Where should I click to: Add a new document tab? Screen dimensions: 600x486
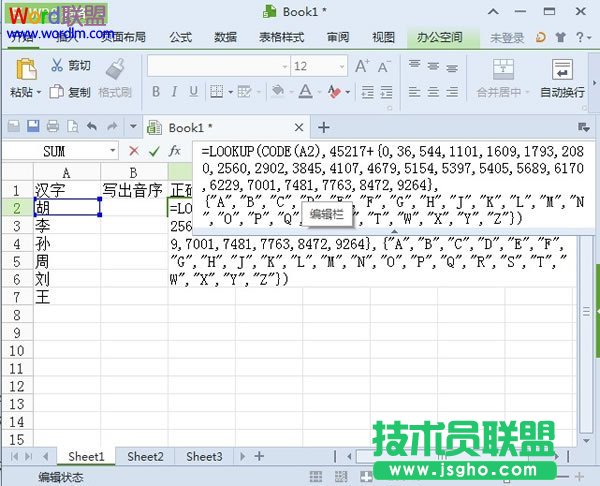tap(324, 127)
